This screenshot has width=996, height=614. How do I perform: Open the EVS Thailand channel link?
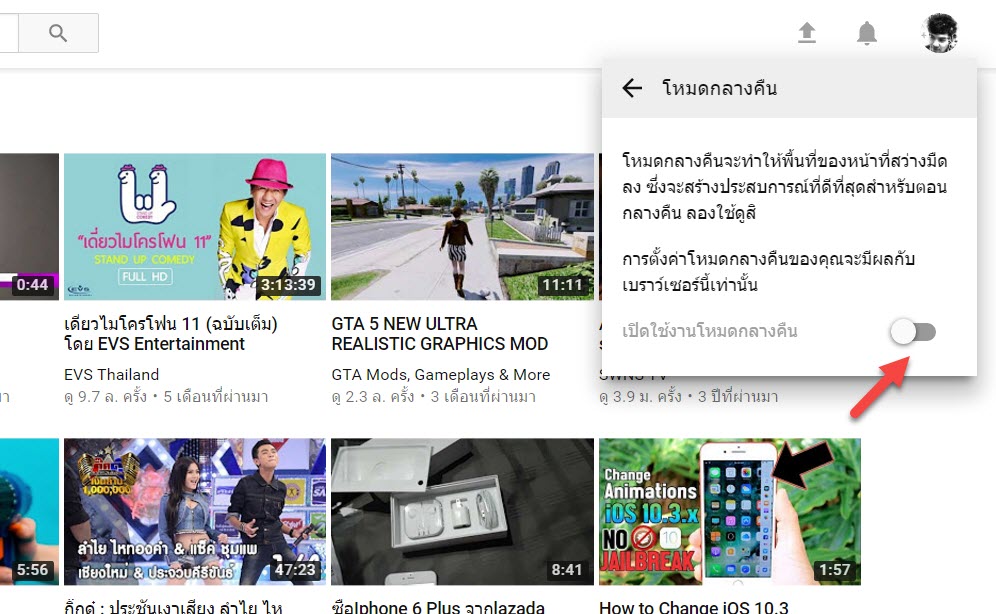(x=111, y=375)
